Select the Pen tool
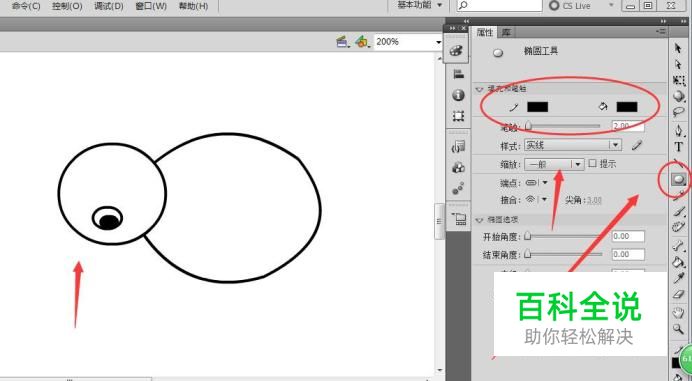This screenshot has height=381, width=692. (x=679, y=130)
